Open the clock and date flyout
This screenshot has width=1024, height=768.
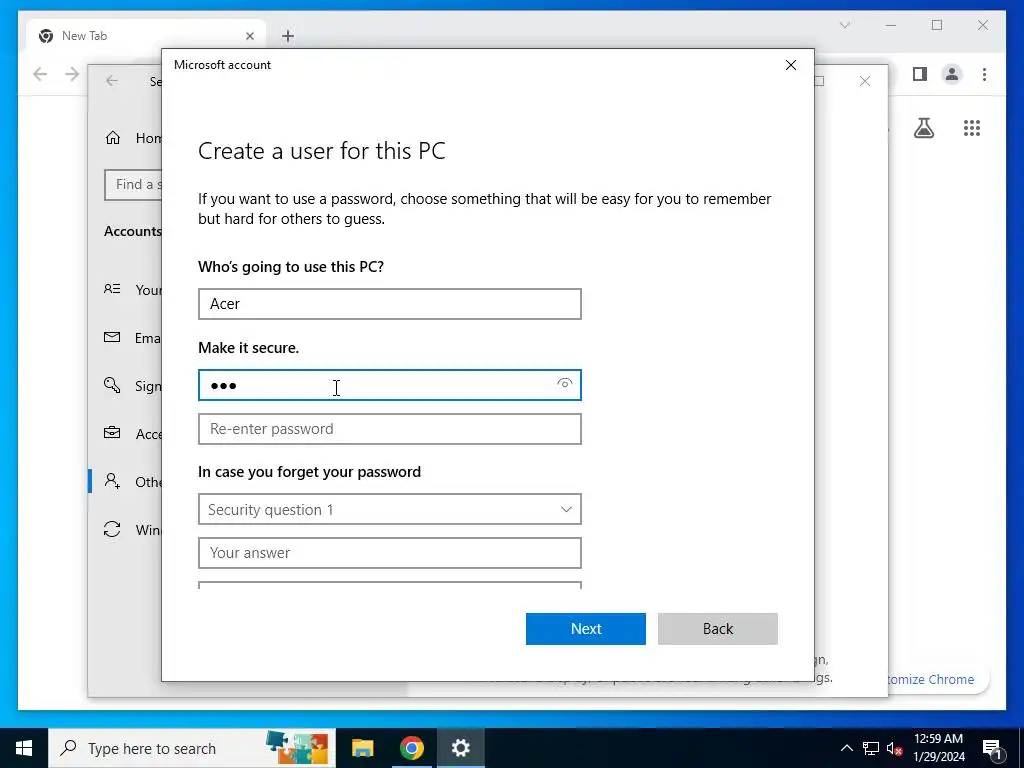[938, 748]
